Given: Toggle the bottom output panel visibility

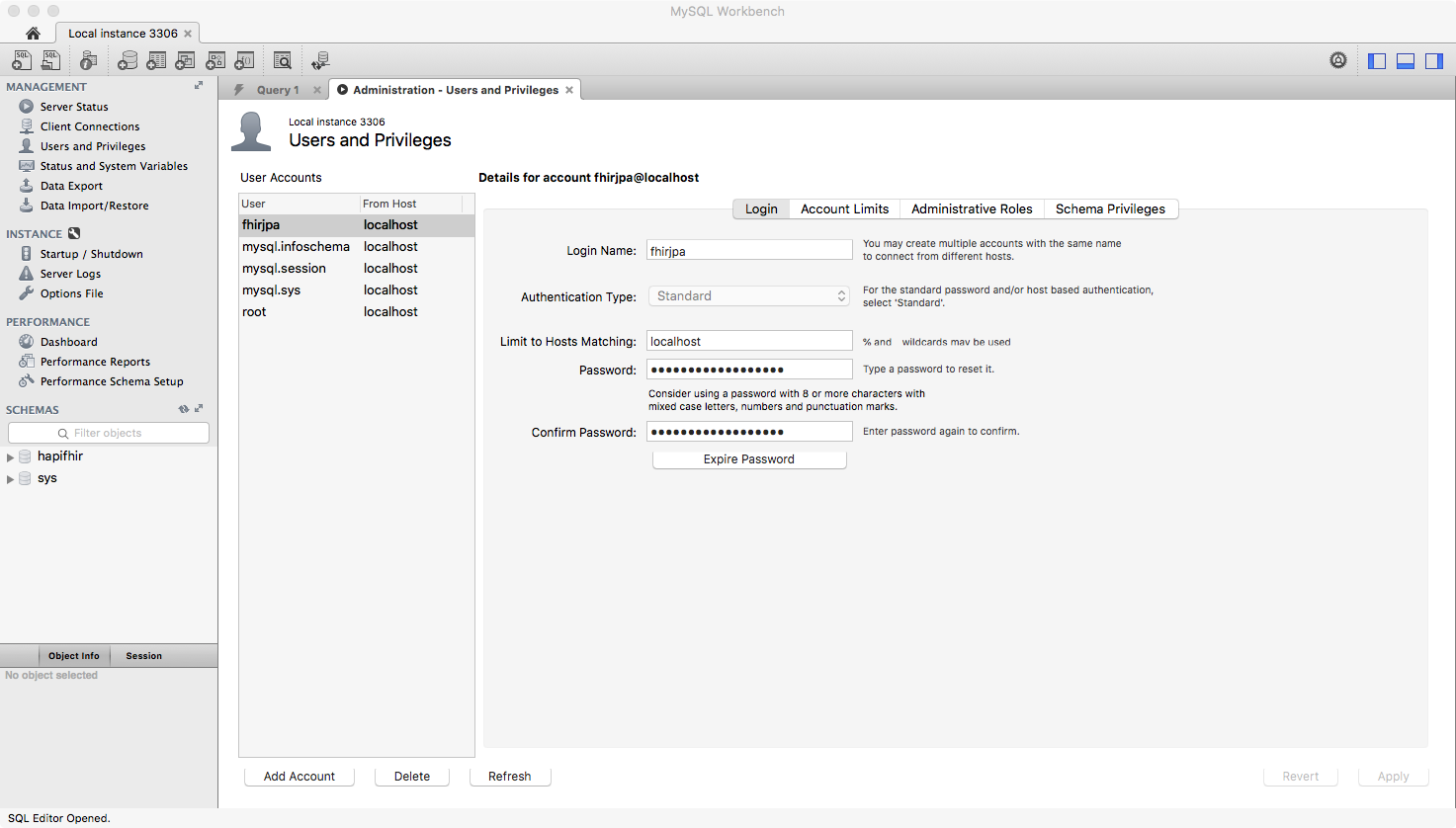Looking at the screenshot, I should click(x=1406, y=60).
